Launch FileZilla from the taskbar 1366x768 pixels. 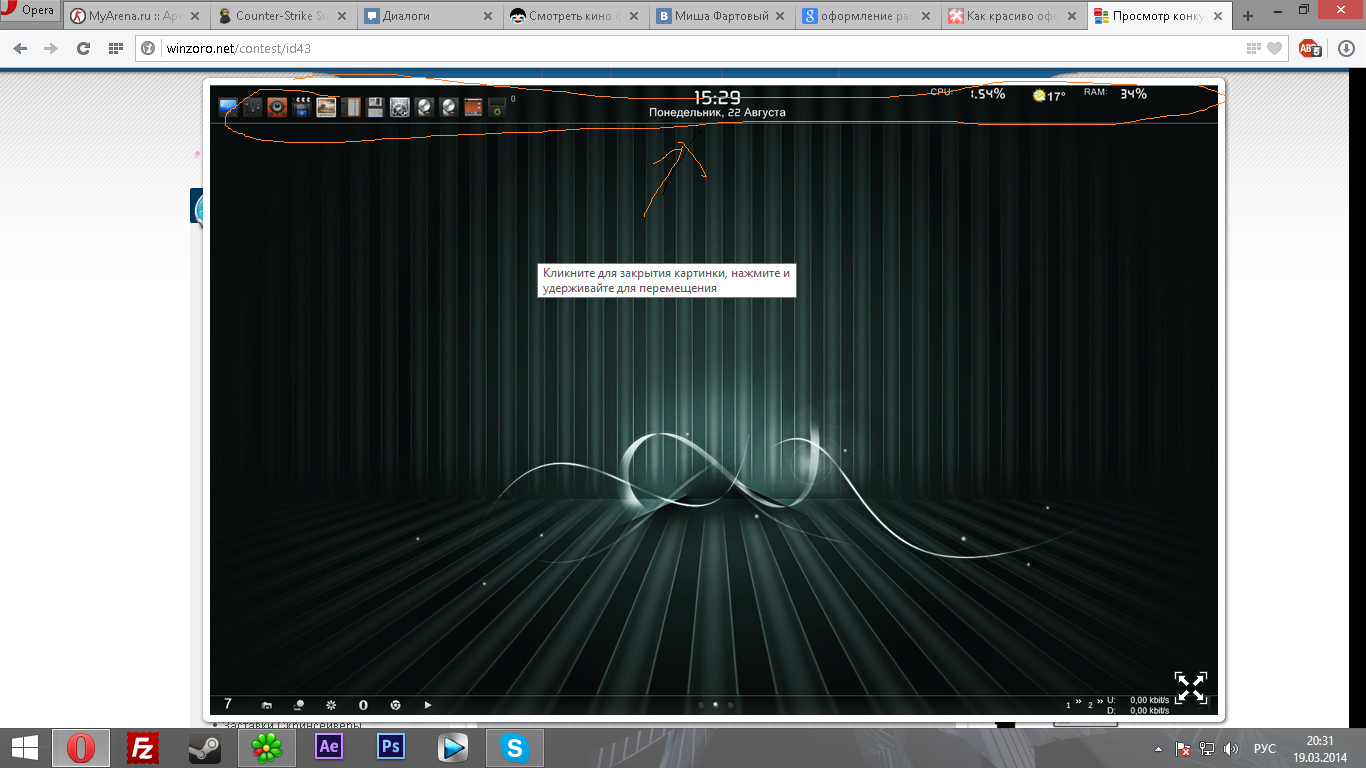click(x=144, y=747)
